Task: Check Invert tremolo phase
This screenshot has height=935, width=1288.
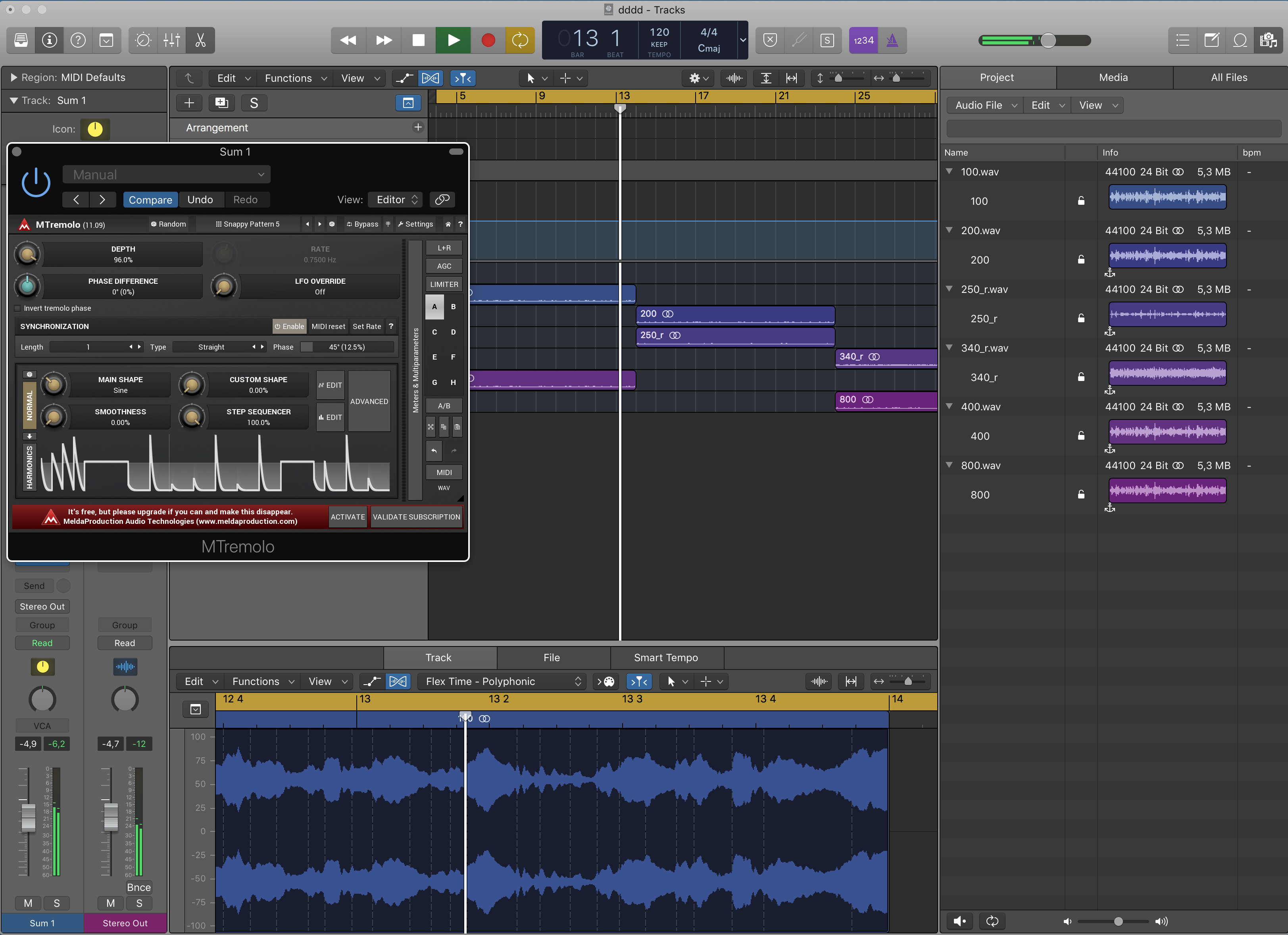Action: [x=17, y=308]
